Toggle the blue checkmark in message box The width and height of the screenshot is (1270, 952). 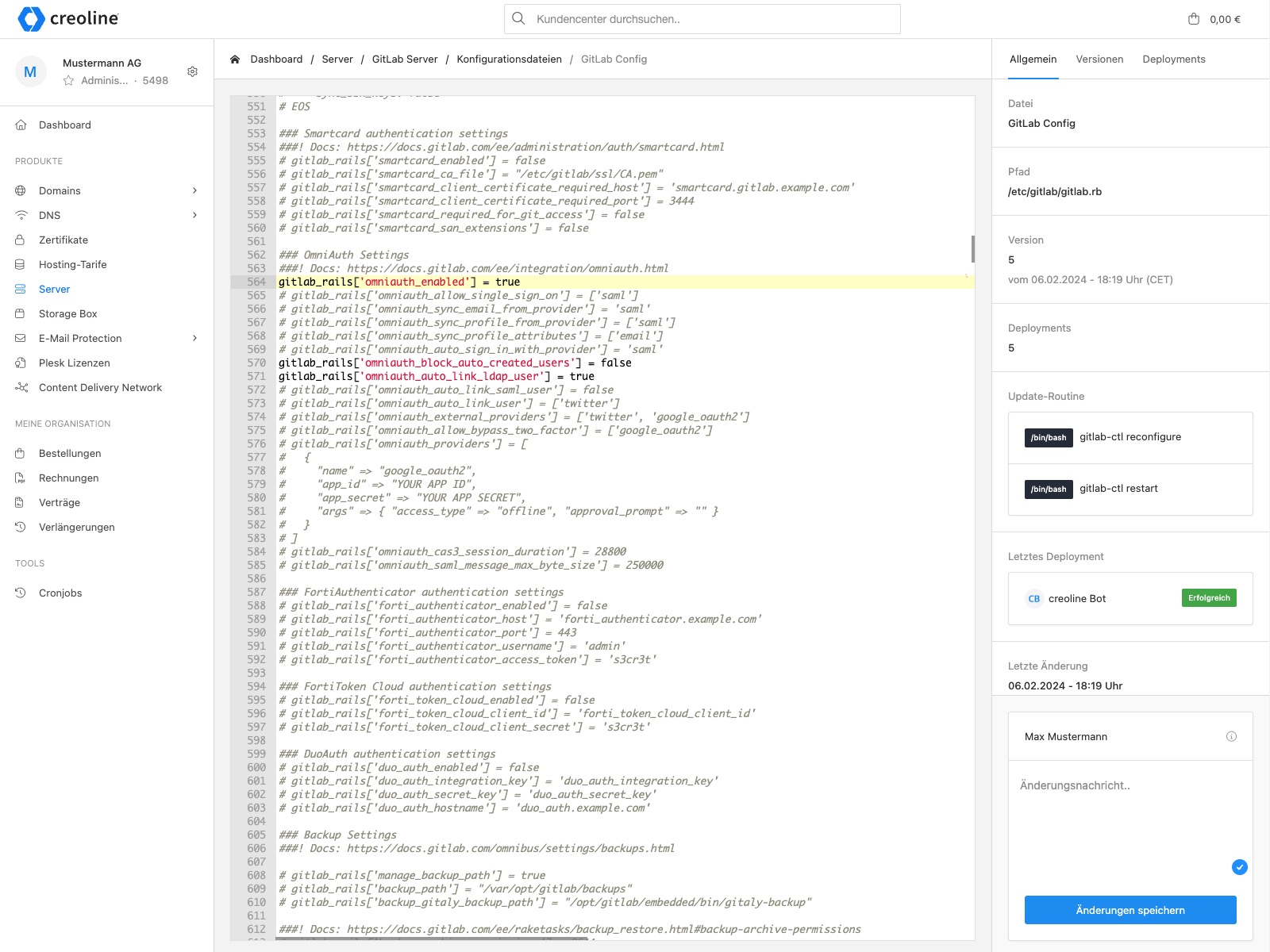[1239, 867]
